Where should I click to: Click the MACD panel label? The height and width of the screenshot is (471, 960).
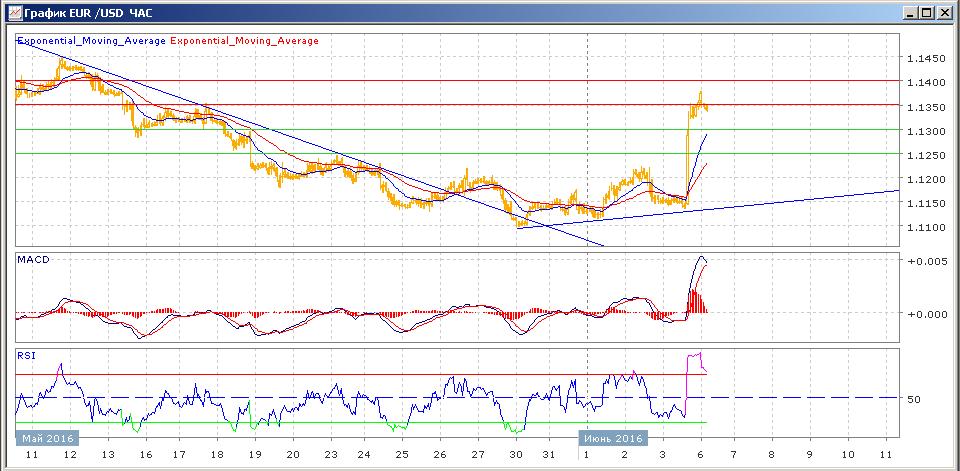tap(33, 260)
